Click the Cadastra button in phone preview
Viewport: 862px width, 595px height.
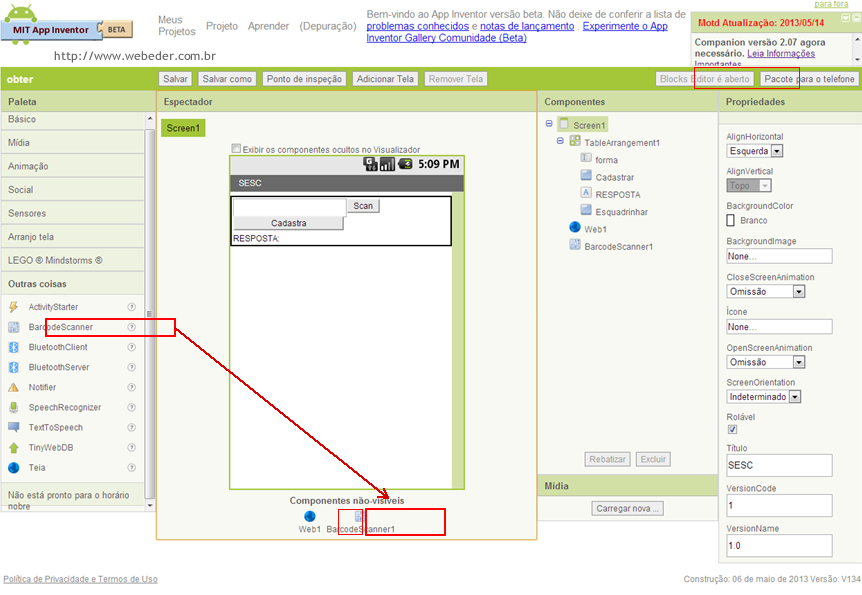click(288, 223)
